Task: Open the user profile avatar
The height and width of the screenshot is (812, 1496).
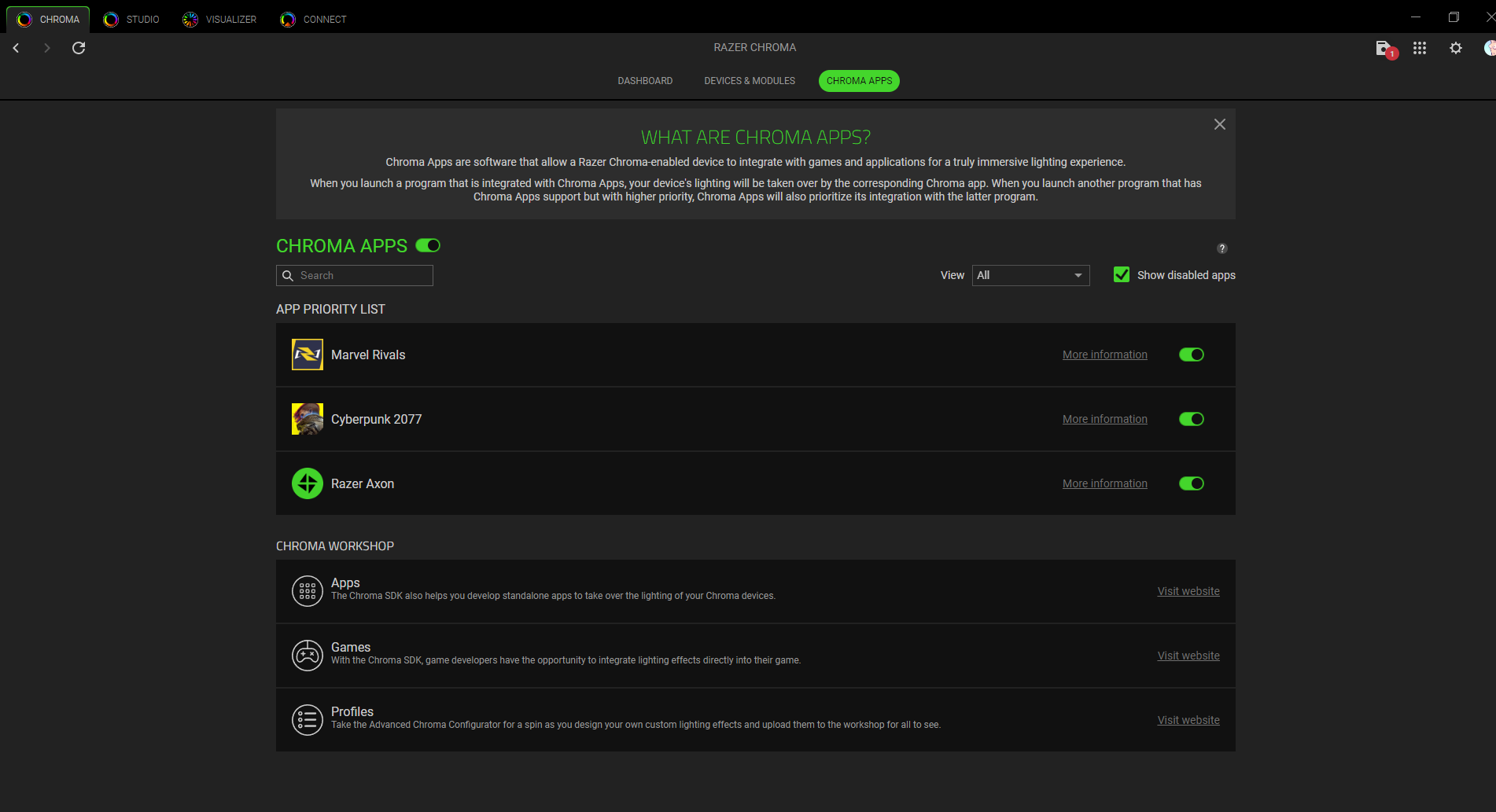Action: click(x=1490, y=48)
